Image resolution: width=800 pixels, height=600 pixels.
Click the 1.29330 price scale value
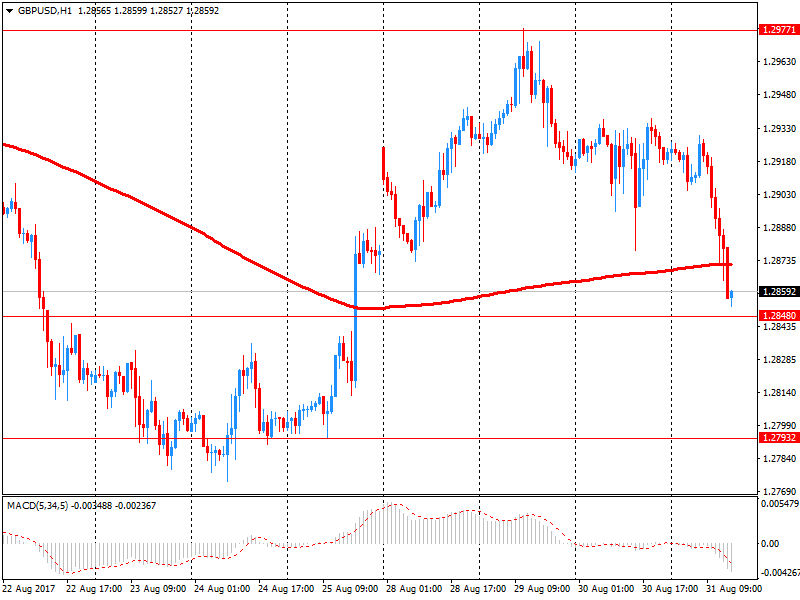pos(779,129)
